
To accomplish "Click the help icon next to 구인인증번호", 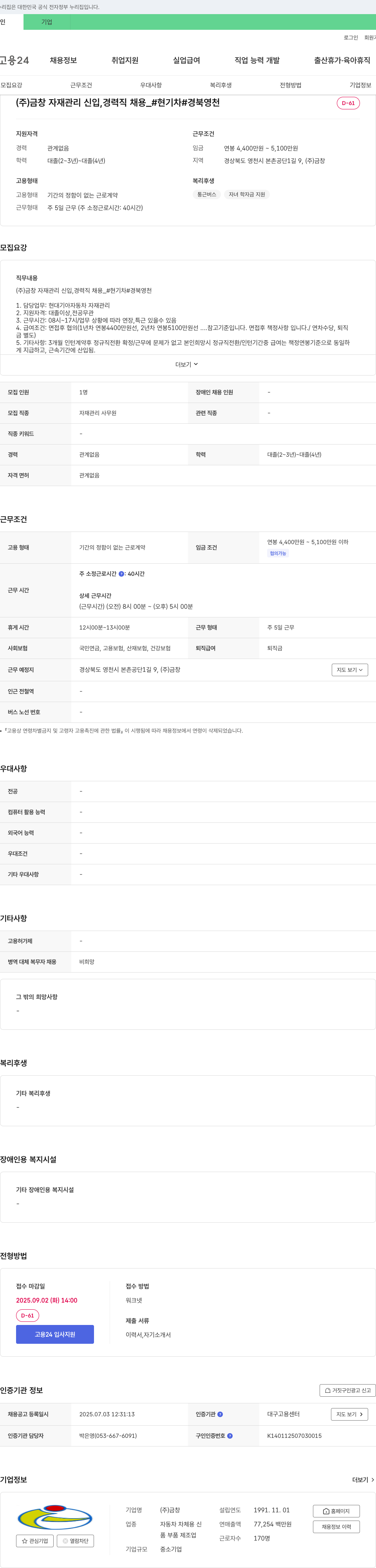I will point(230,1435).
